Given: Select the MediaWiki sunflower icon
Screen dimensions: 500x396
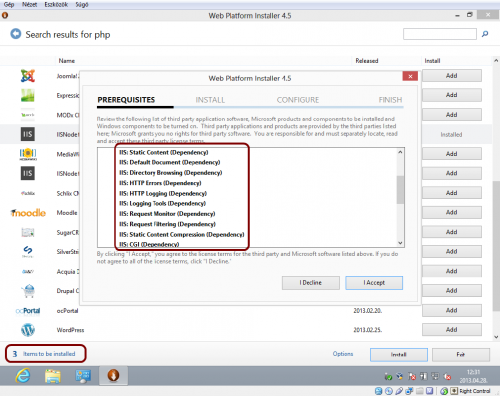Looking at the screenshot, I should [x=28, y=154].
